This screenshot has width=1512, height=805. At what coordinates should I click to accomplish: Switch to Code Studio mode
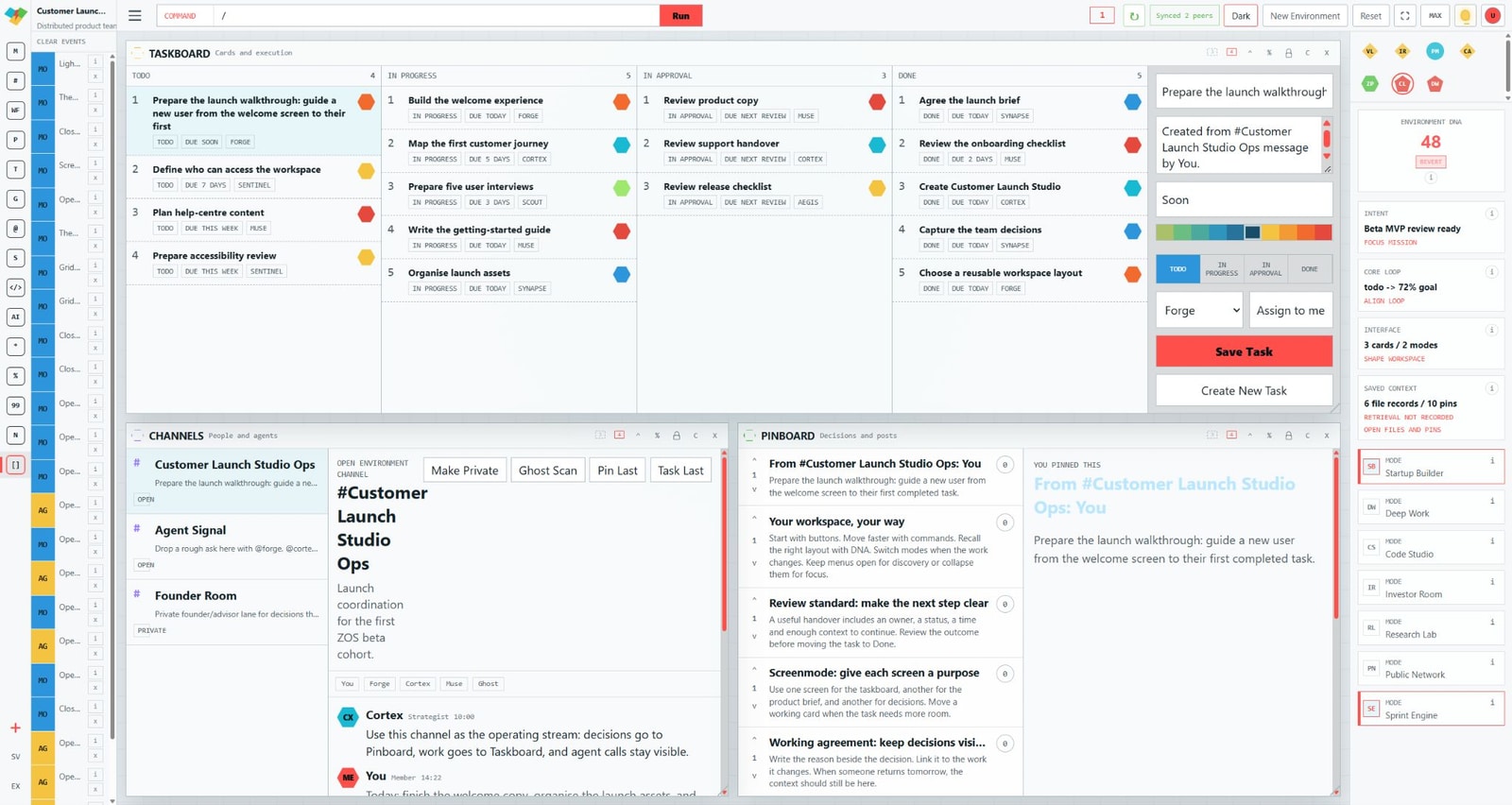[1431, 548]
